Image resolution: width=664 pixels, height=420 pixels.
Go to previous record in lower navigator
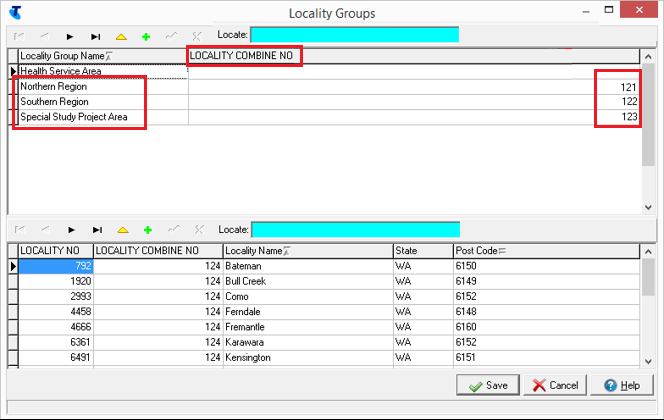pos(45,230)
